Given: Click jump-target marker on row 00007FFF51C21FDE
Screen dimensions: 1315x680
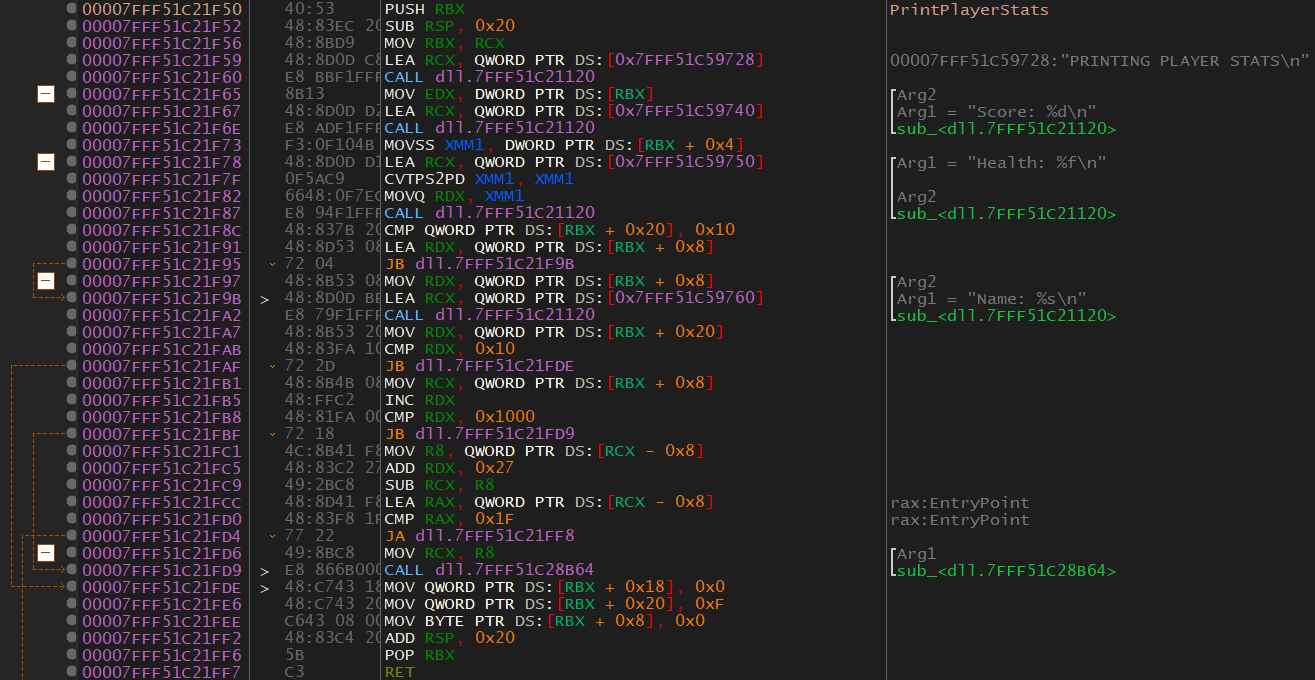Looking at the screenshot, I should click(x=265, y=588).
